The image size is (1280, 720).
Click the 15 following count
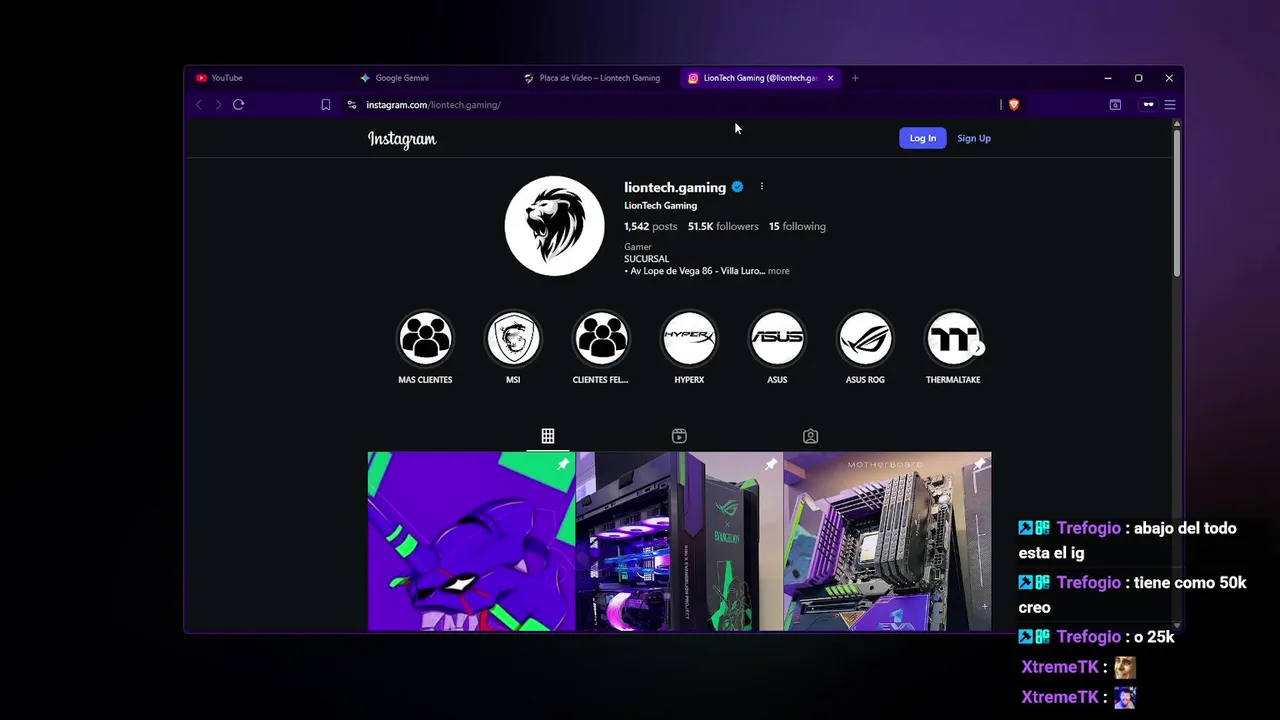click(797, 226)
